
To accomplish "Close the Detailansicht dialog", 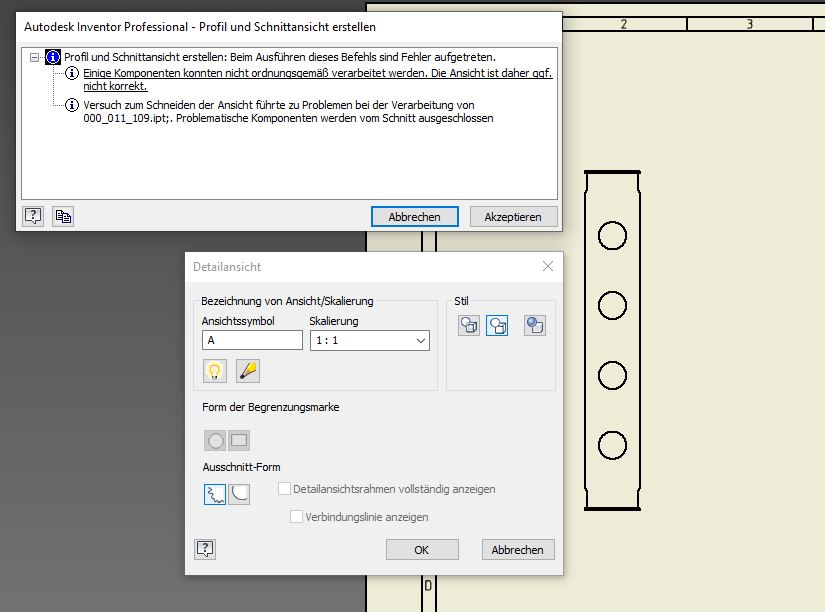I will (x=548, y=266).
